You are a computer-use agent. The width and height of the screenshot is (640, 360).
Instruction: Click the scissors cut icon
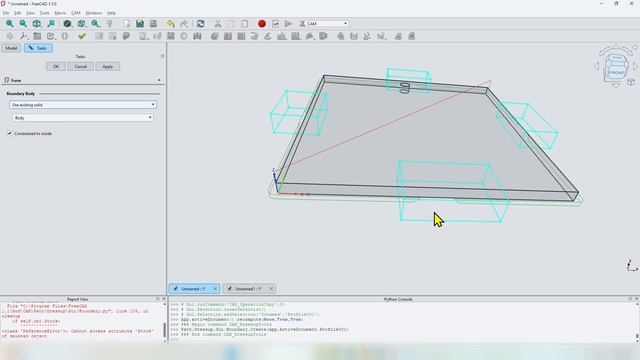[218, 24]
